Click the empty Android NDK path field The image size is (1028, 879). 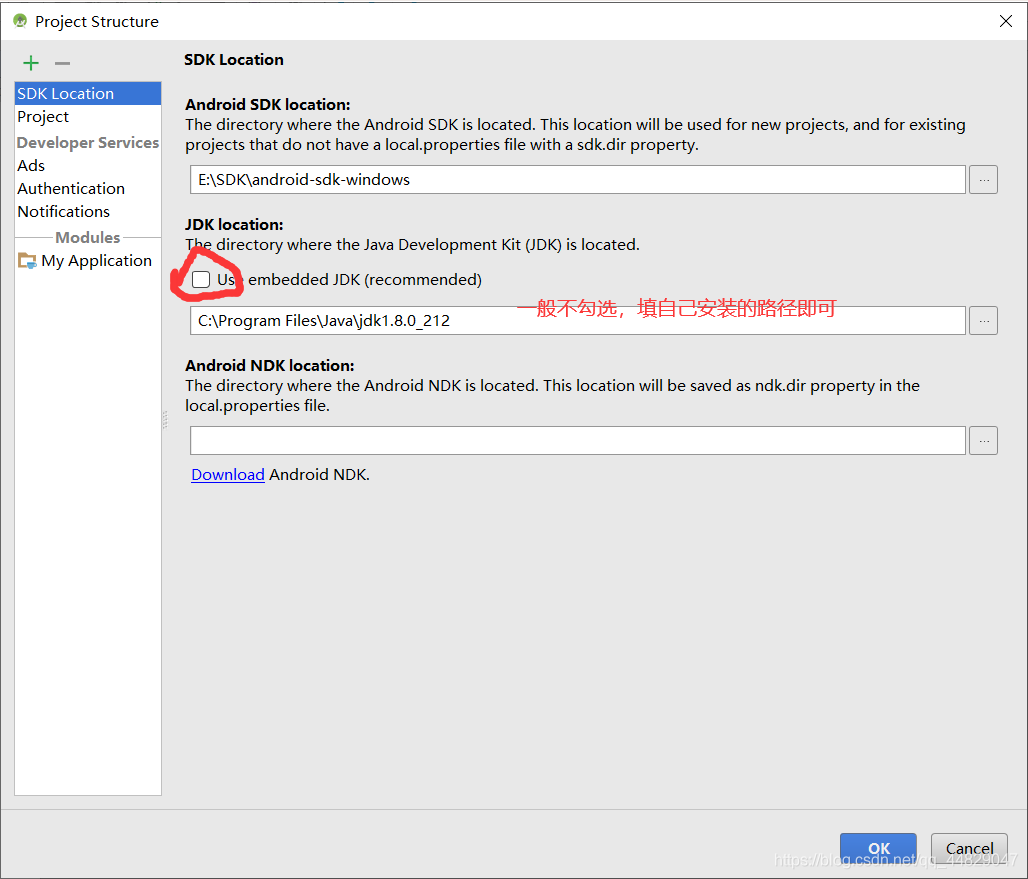pyautogui.click(x=578, y=440)
